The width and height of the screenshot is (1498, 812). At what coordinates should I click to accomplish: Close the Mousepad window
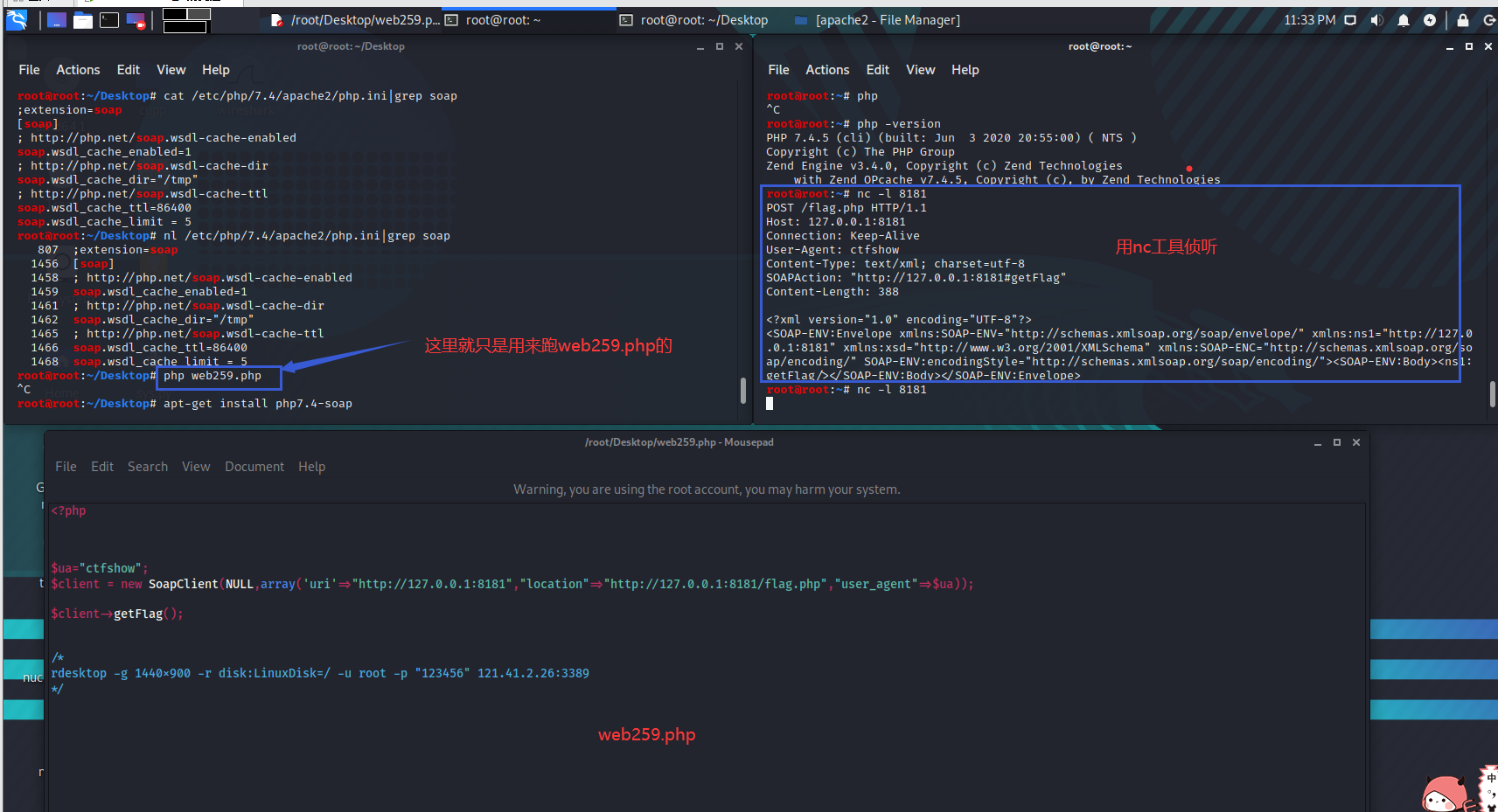click(1356, 442)
